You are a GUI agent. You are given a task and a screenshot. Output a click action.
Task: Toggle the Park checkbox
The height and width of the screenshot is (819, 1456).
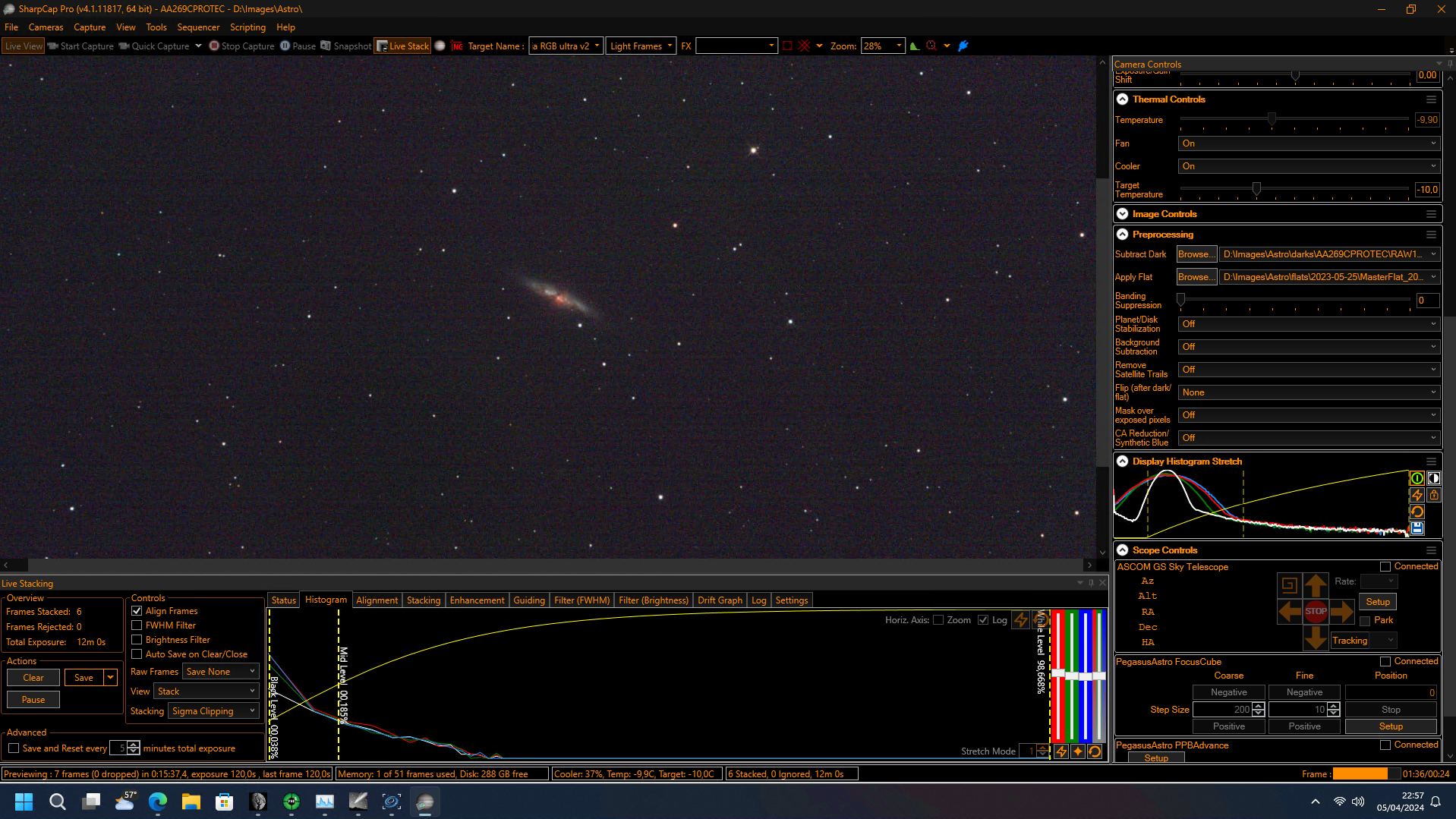[1365, 620]
